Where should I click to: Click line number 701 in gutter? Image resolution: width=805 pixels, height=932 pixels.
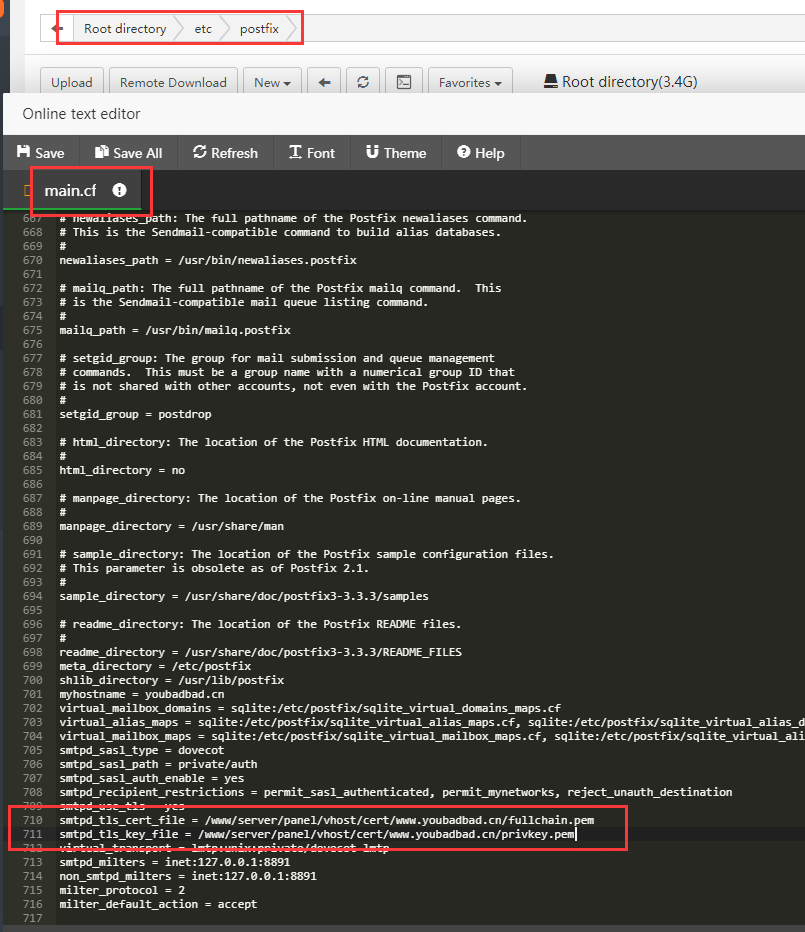click(33, 694)
